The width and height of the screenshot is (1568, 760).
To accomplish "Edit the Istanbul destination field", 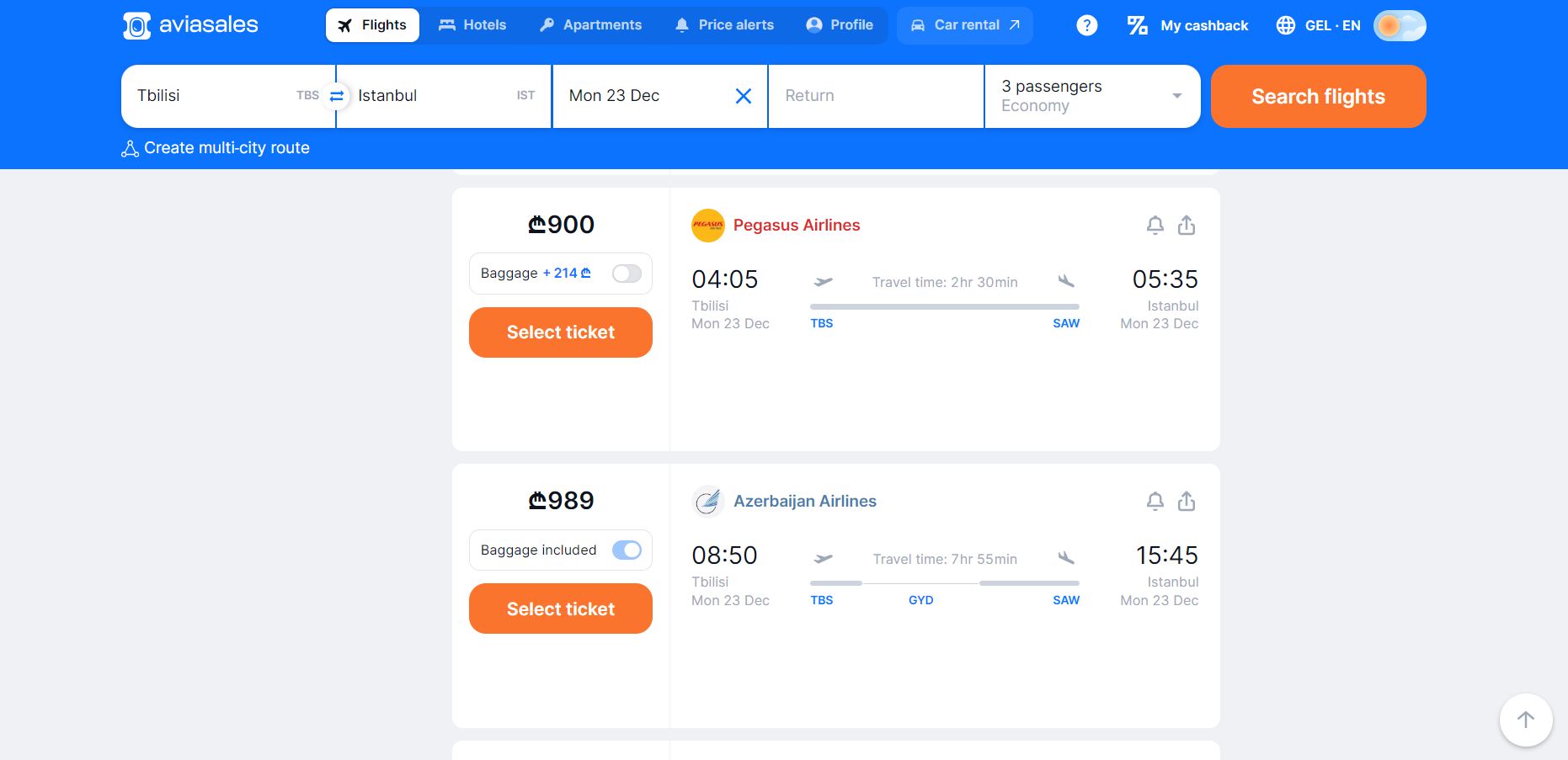I will 445,96.
